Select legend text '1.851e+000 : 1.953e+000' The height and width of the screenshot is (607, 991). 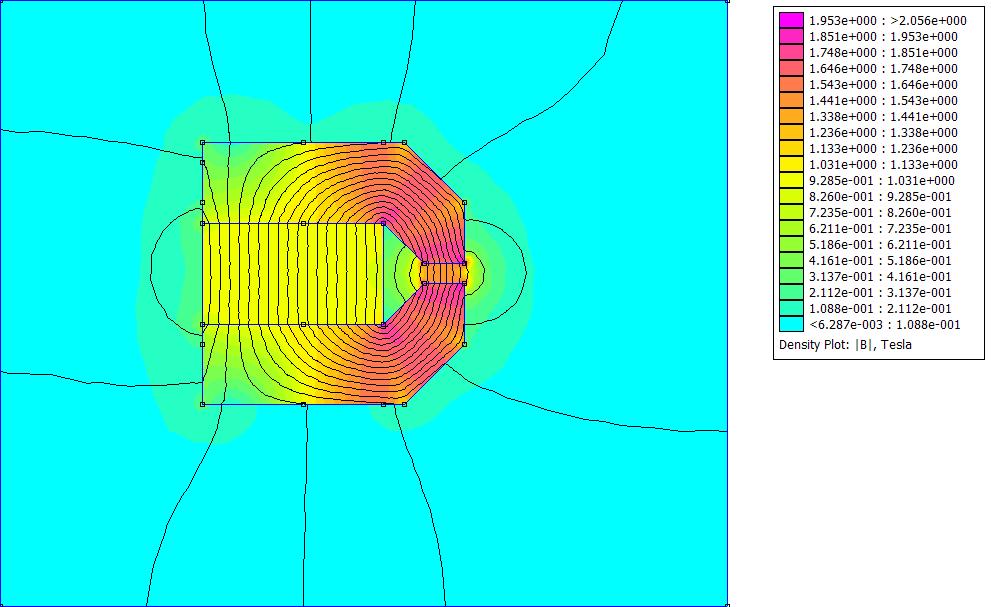click(x=884, y=37)
